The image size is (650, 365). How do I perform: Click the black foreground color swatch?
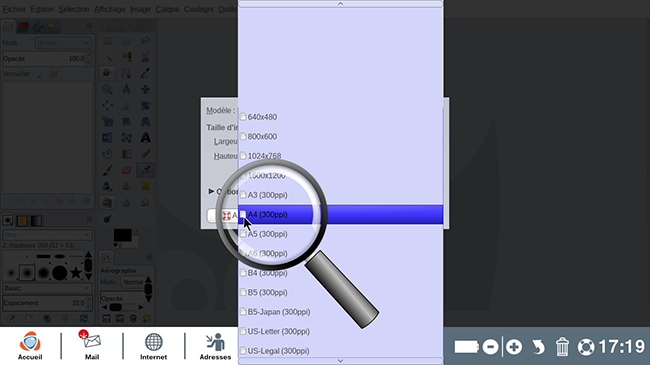point(123,235)
